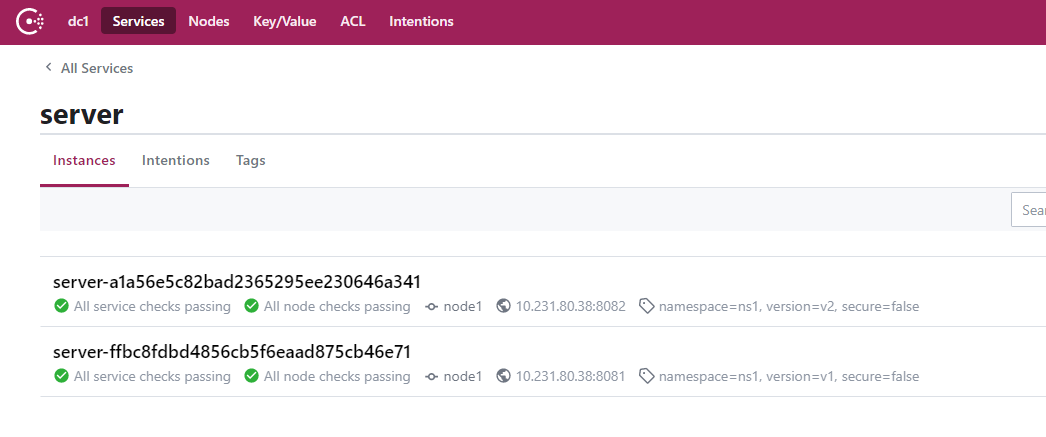
Task: Focus the instance search field
Action: tap(1029, 210)
